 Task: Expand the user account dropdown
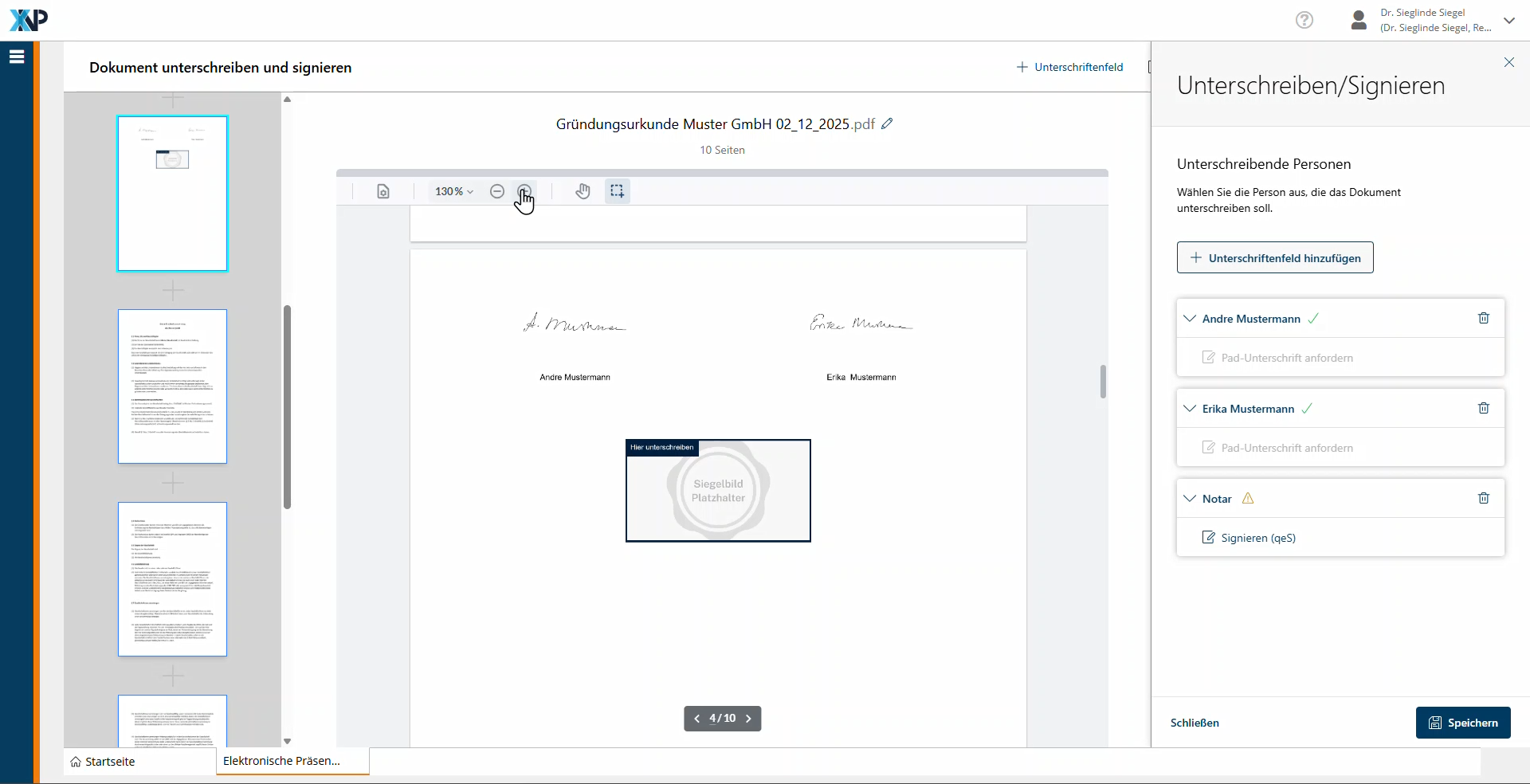1508,21
